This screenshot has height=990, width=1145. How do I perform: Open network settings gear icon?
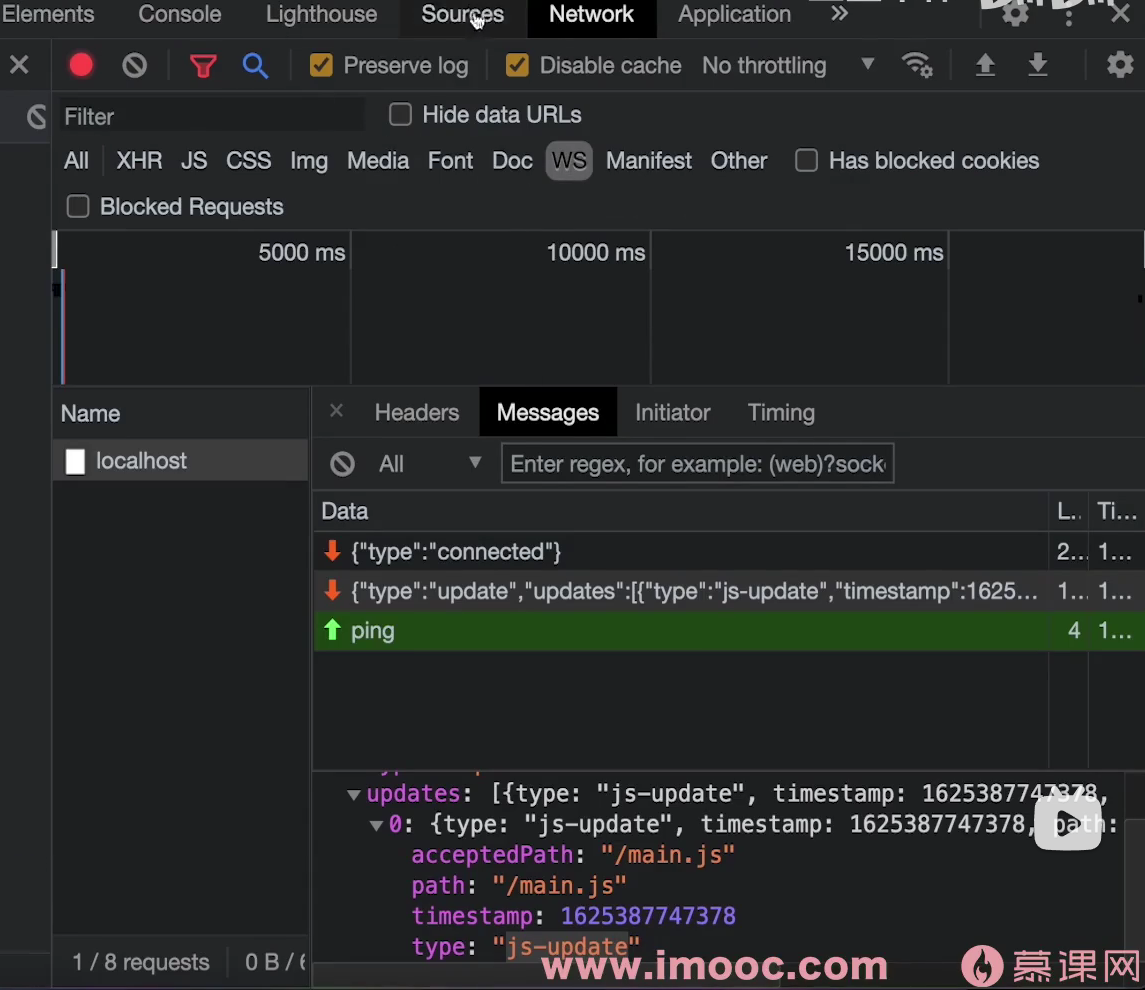coord(1119,65)
